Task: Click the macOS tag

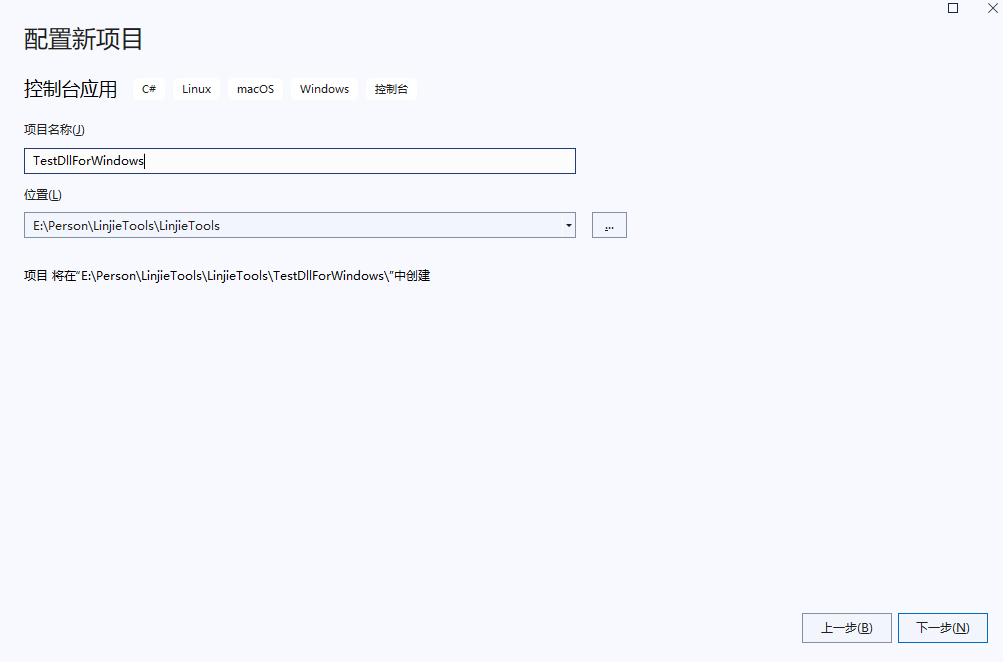Action: click(x=255, y=89)
